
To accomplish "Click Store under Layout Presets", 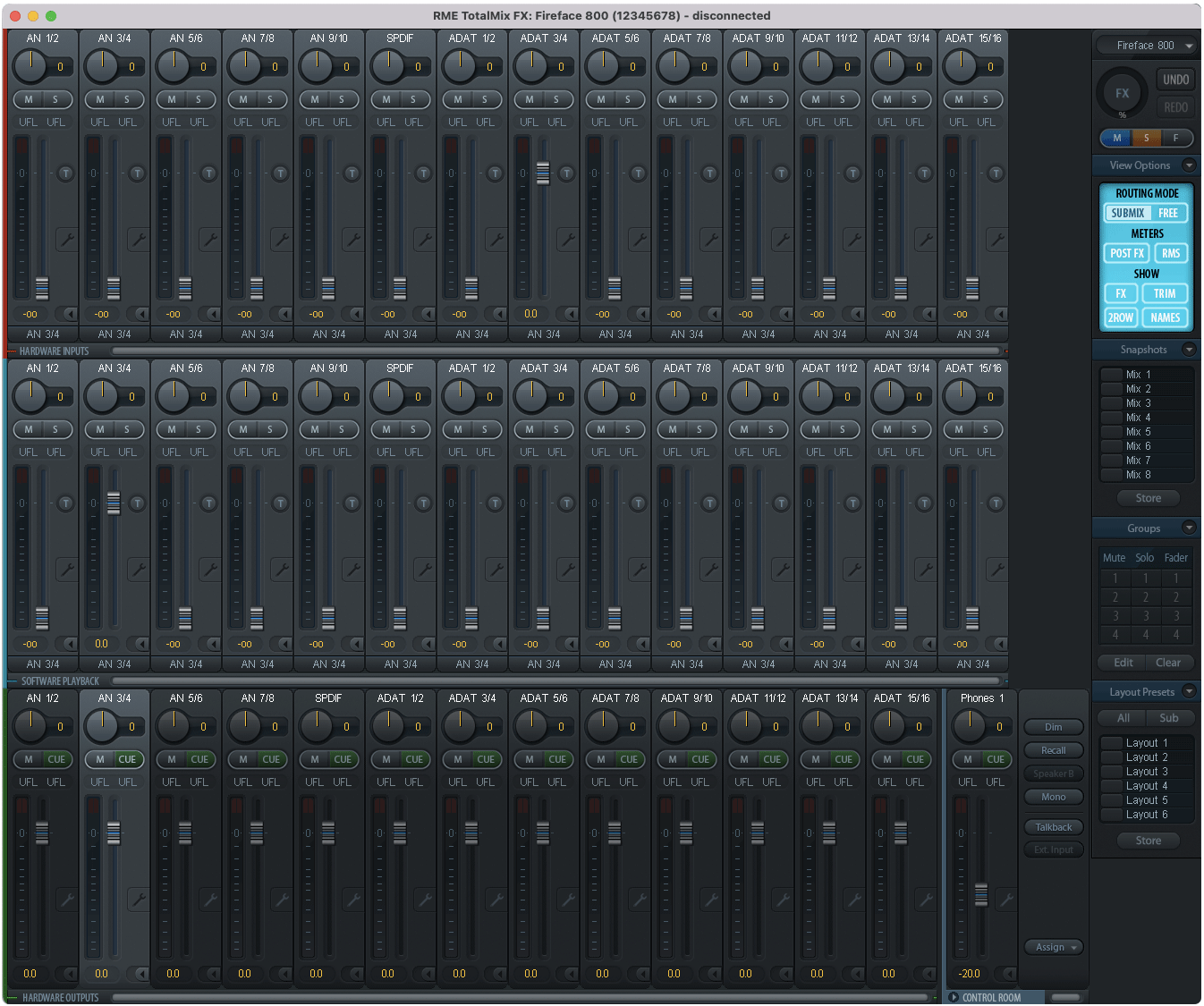I will (1149, 841).
